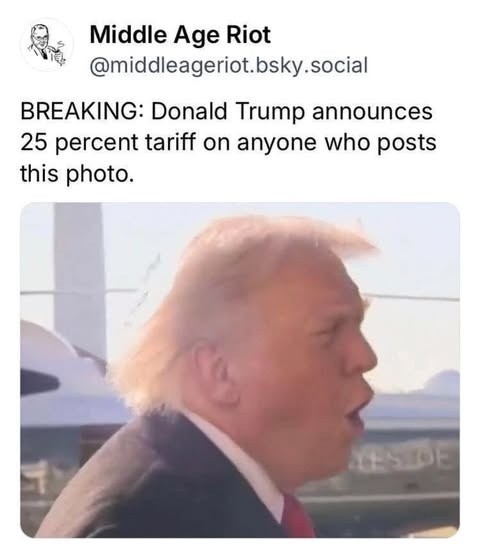Click the red tie in the photo
This screenshot has height=552, width=480.
pyautogui.click(x=297, y=516)
